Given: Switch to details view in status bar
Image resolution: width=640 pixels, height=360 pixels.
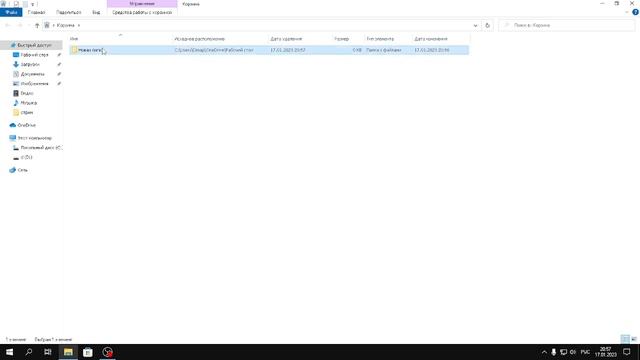Looking at the screenshot, I should (x=625, y=339).
